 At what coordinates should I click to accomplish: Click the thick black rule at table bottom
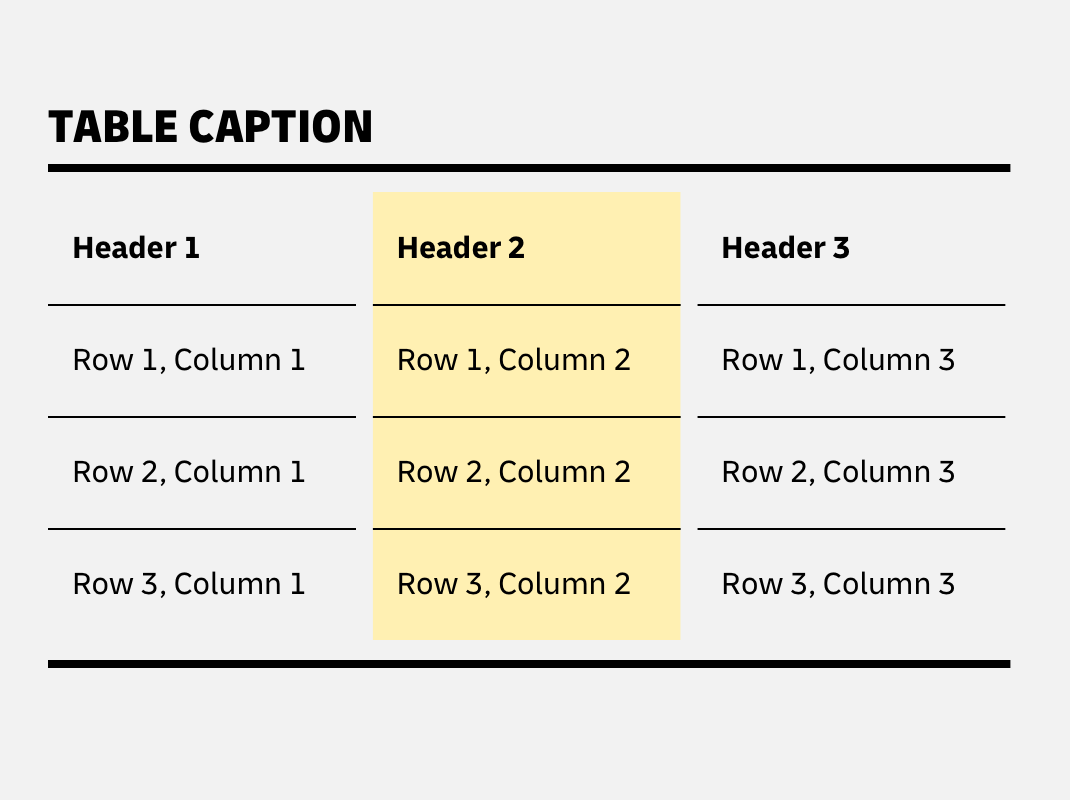(529, 664)
